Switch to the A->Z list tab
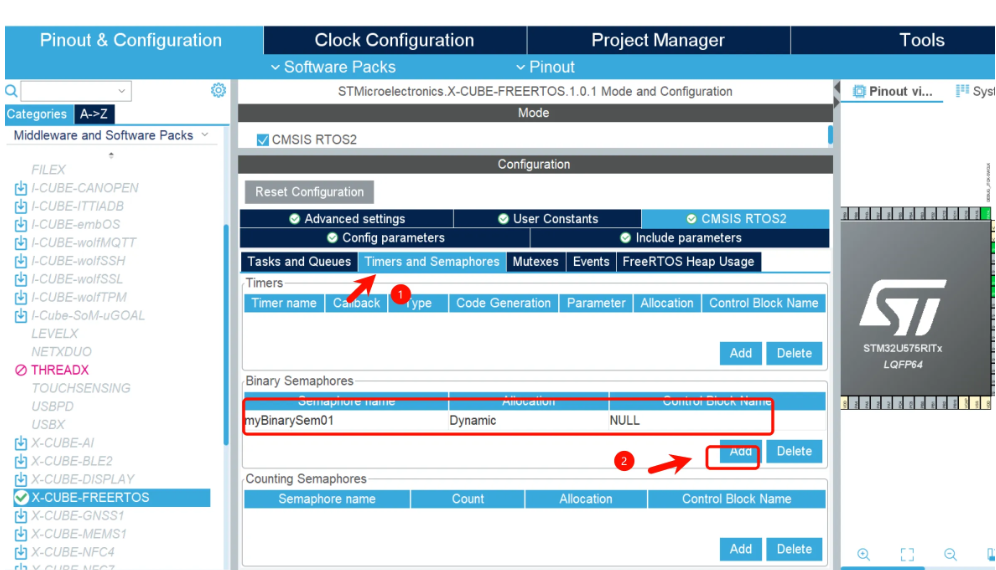 (x=94, y=114)
